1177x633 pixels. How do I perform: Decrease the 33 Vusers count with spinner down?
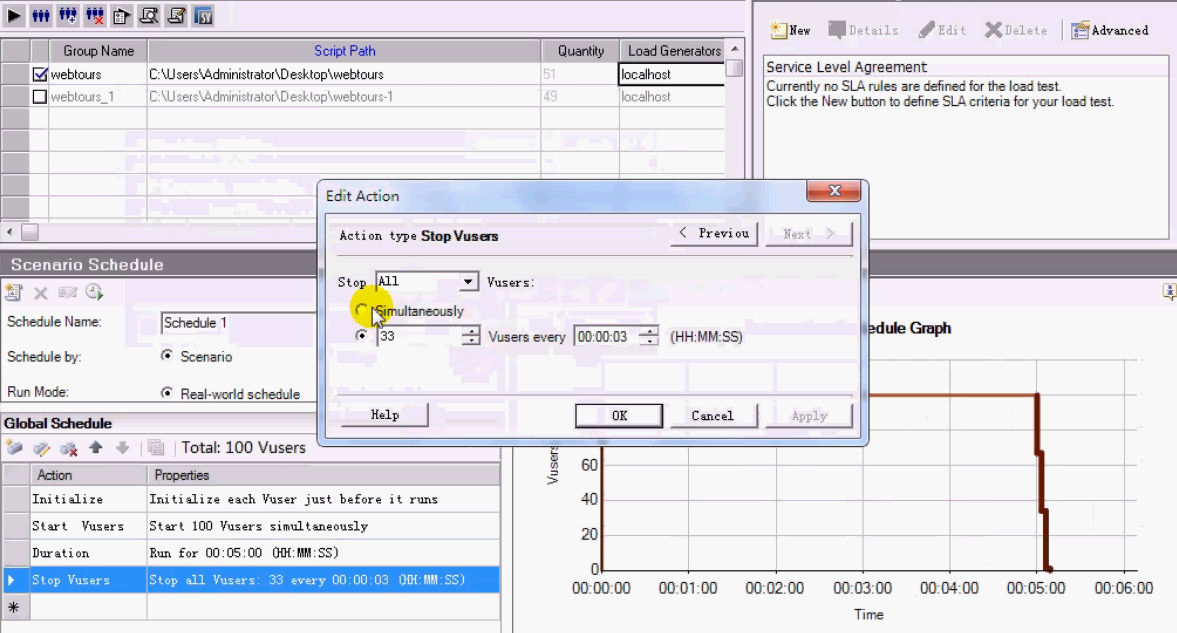[x=471, y=341]
